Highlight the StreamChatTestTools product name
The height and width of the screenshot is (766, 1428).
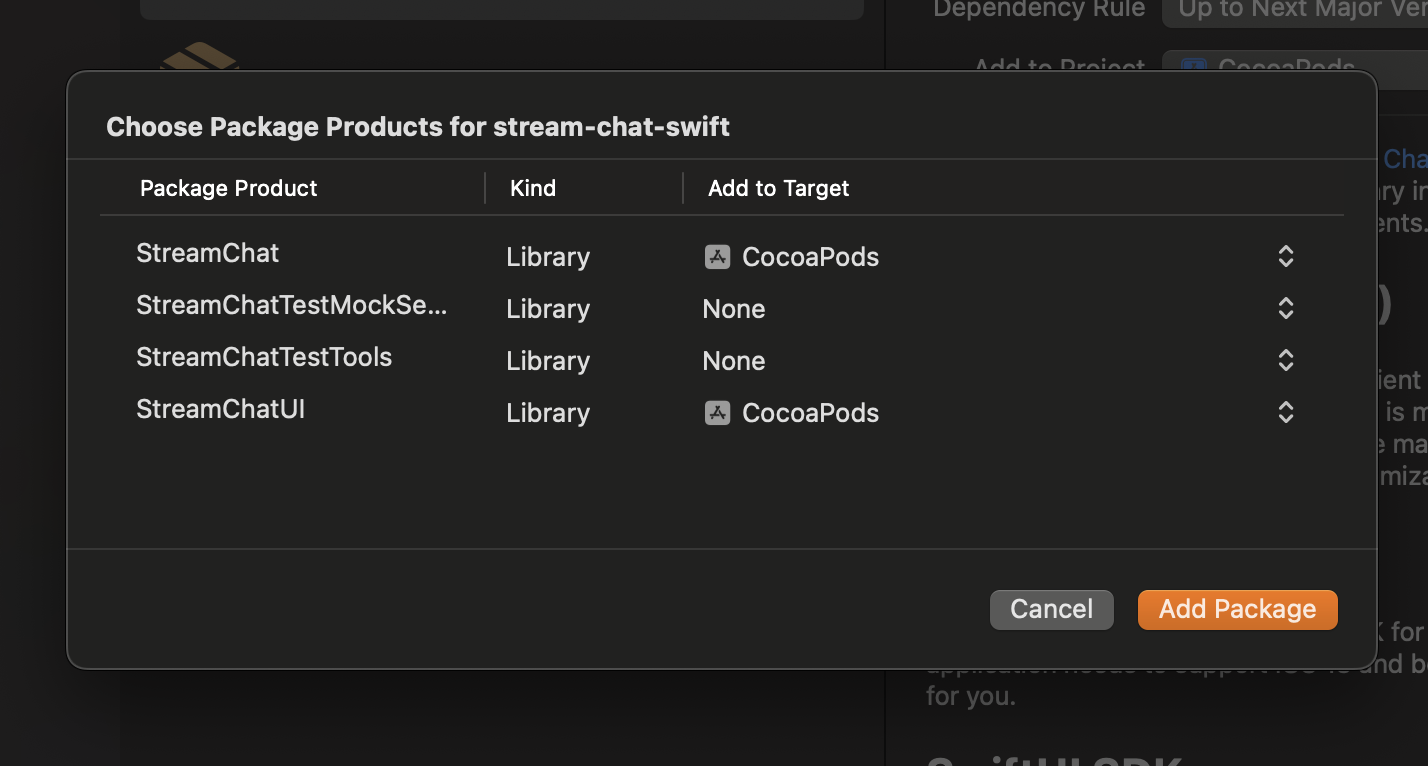264,357
